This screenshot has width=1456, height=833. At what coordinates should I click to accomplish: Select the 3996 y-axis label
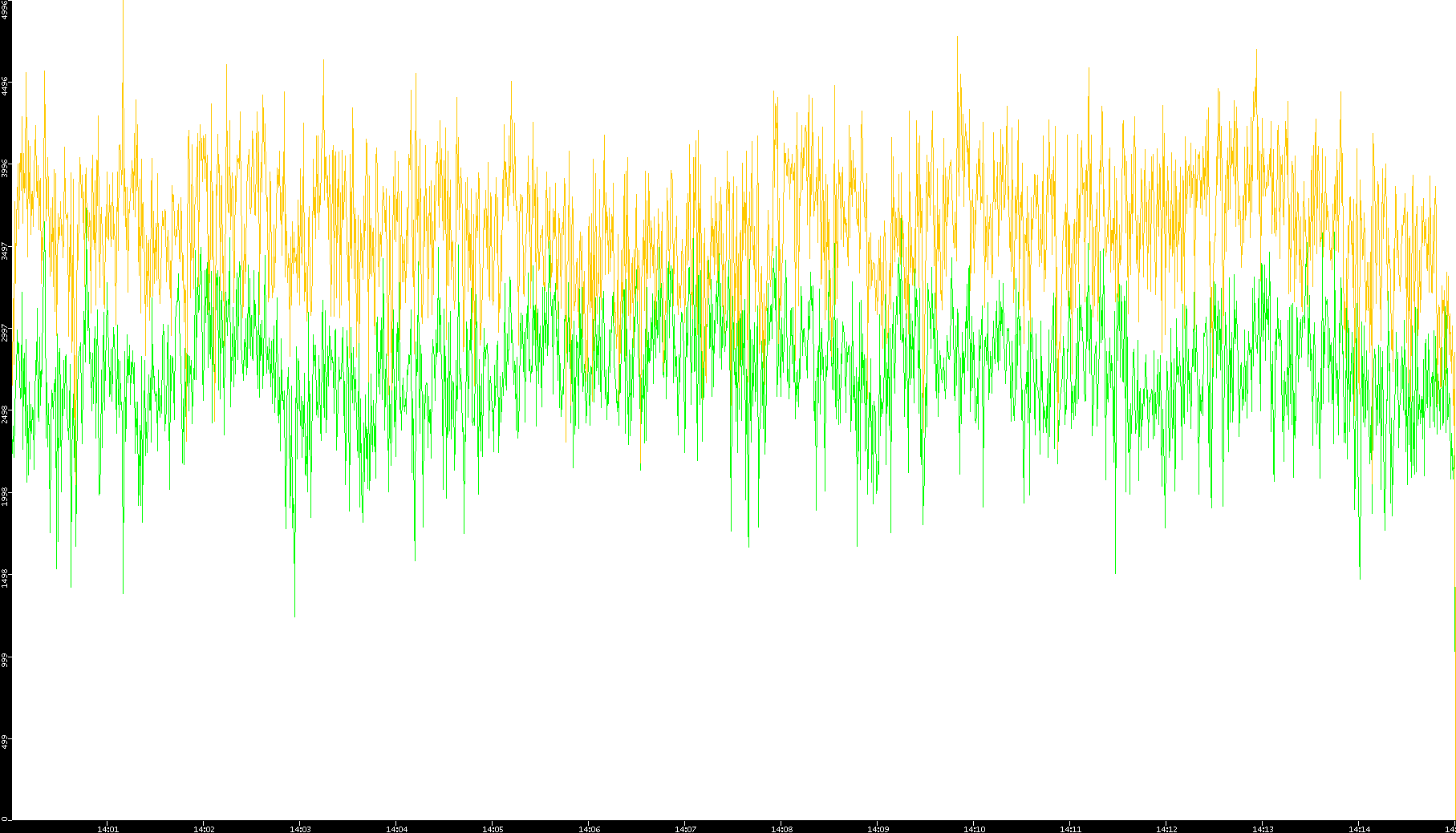[x=6, y=168]
